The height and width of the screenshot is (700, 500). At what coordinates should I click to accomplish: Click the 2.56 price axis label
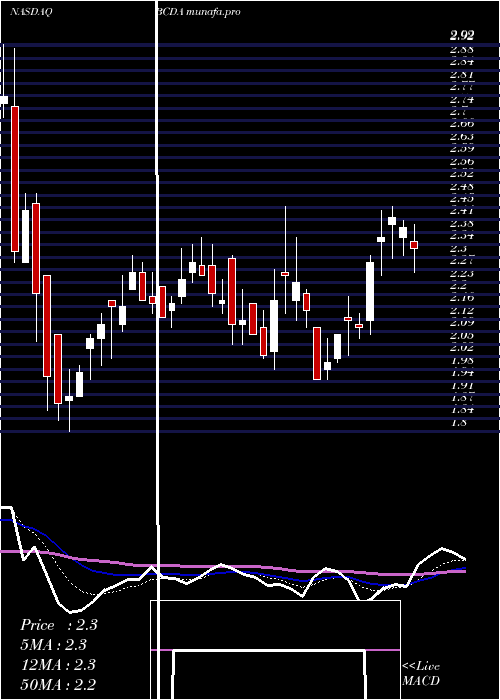click(x=462, y=162)
